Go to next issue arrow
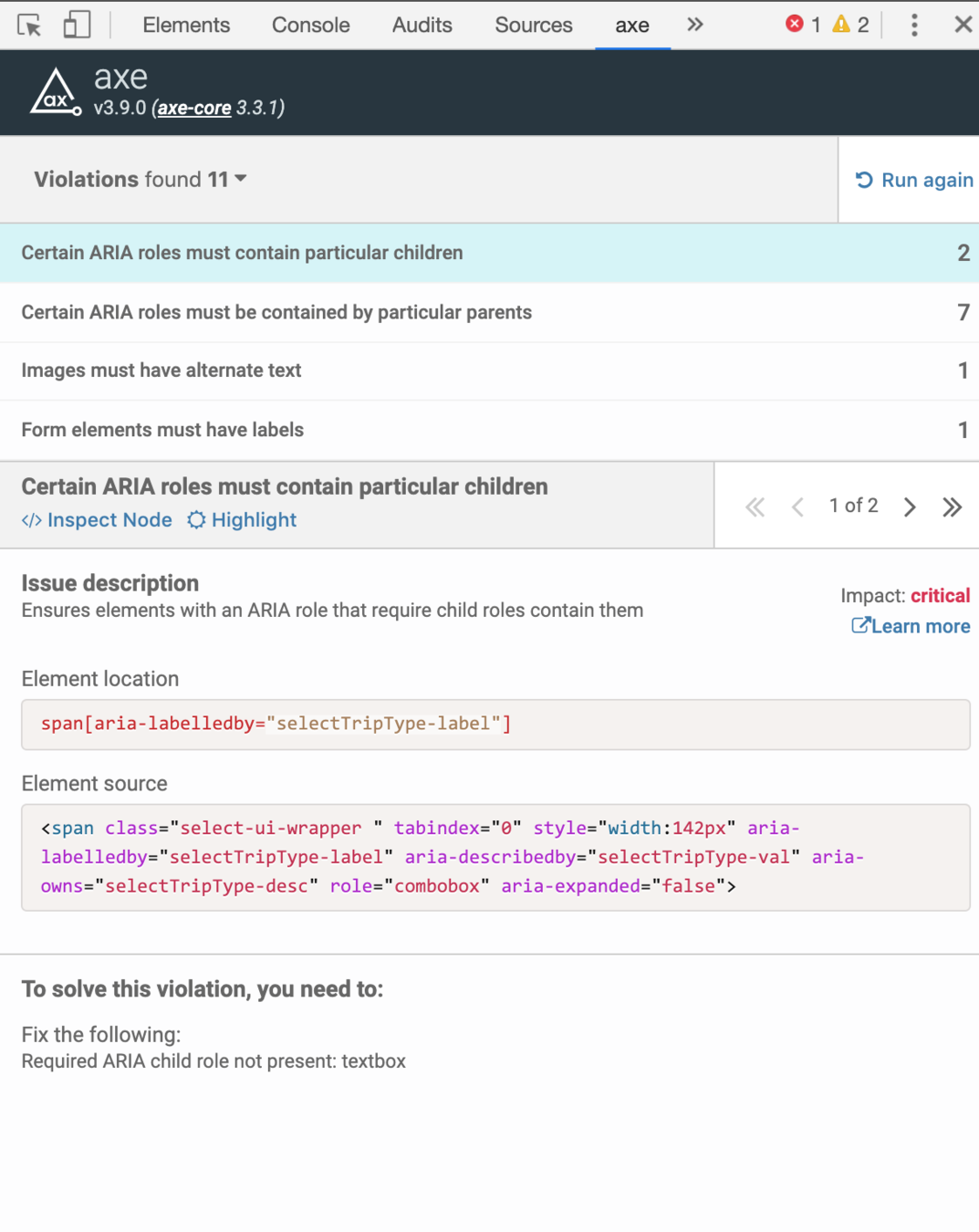The width and height of the screenshot is (979, 1232). pyautogui.click(x=910, y=506)
